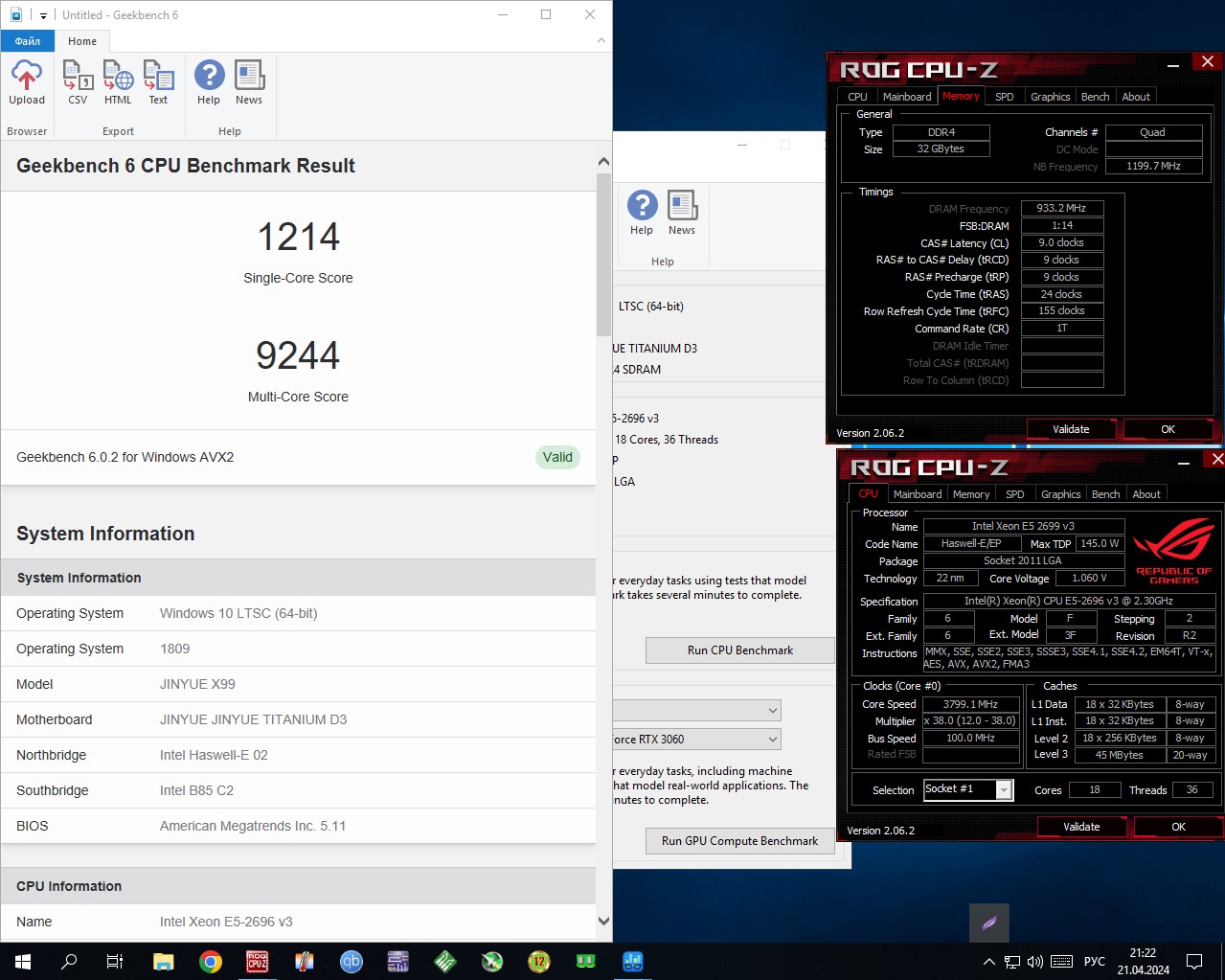Open About tab in upper CPU-Z window
The width and height of the screenshot is (1225, 980).
(1136, 97)
